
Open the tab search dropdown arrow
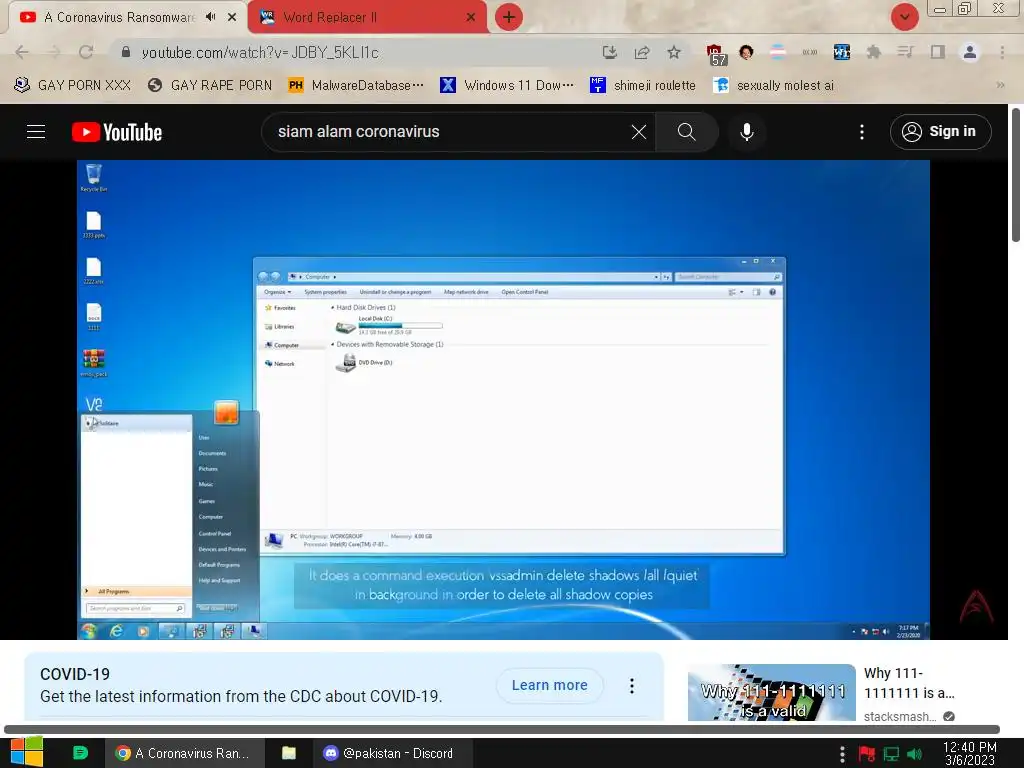[904, 17]
